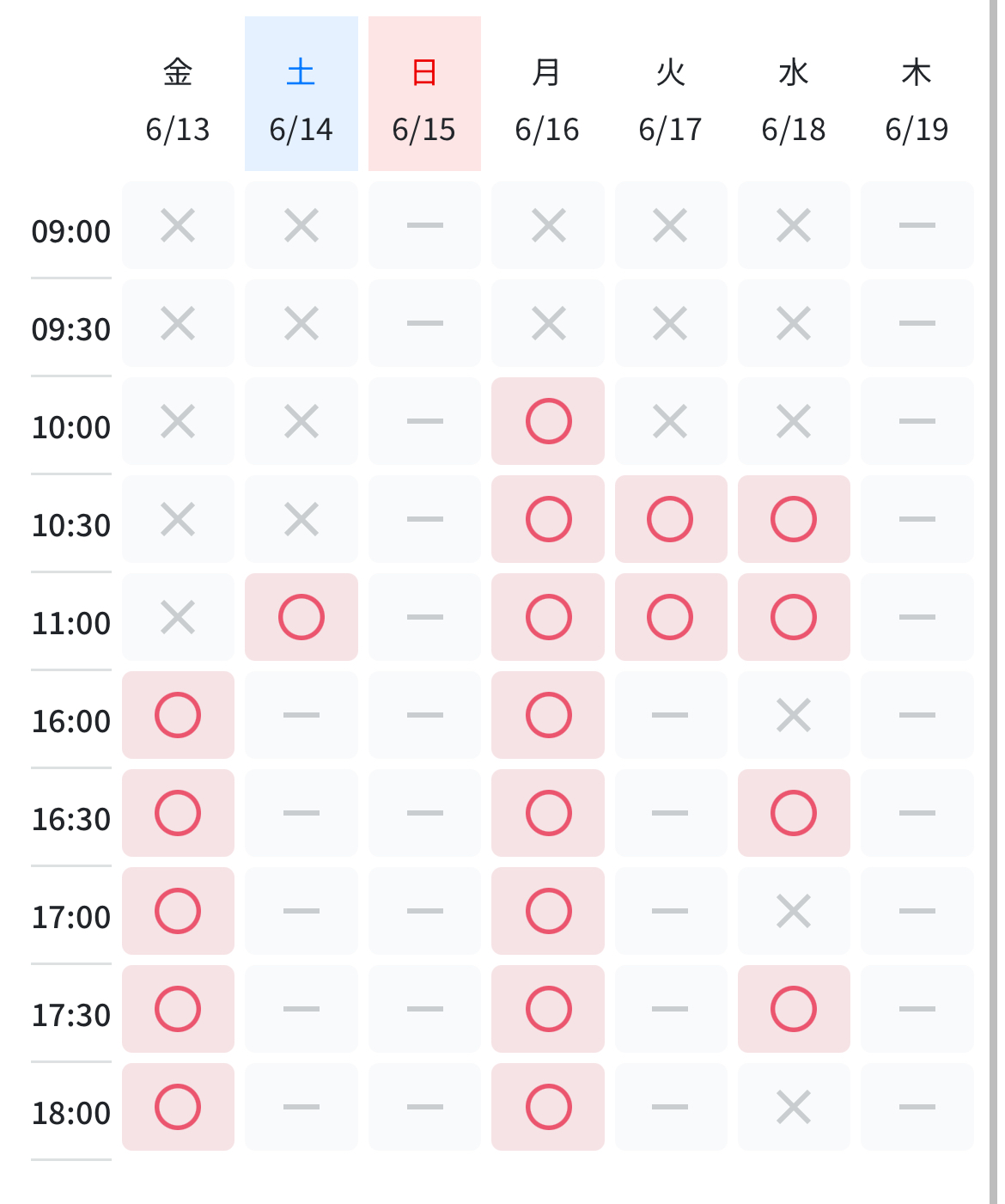Click the dash cell Sunday 6/15 09:00
The width and height of the screenshot is (1005, 1204).
click(x=424, y=225)
